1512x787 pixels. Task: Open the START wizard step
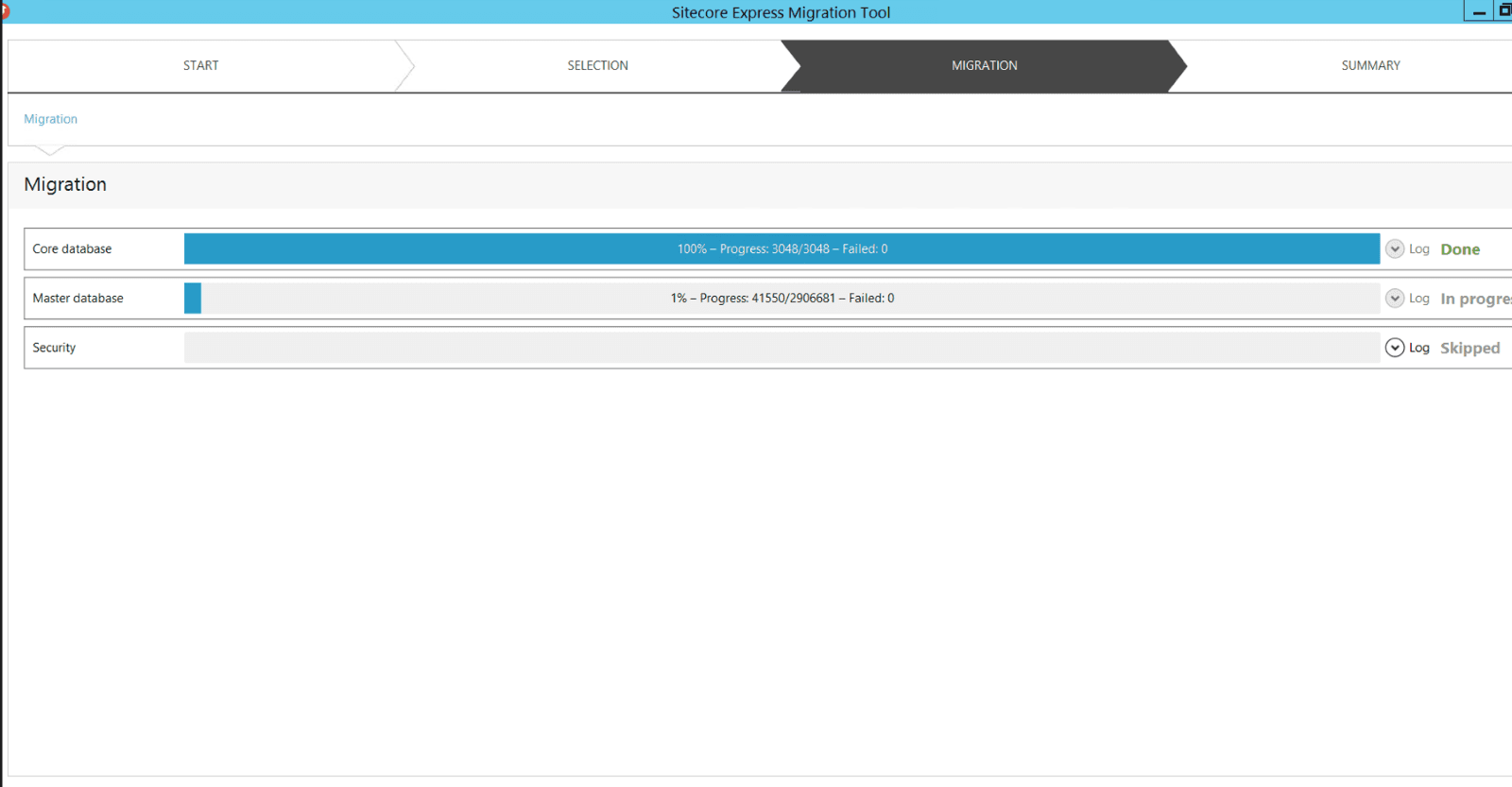point(200,65)
